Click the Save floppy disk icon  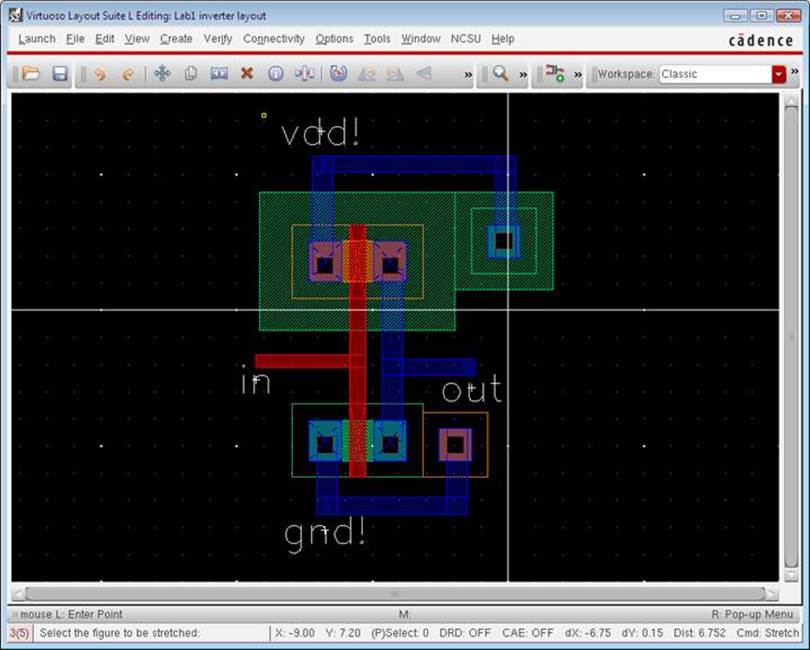point(60,74)
